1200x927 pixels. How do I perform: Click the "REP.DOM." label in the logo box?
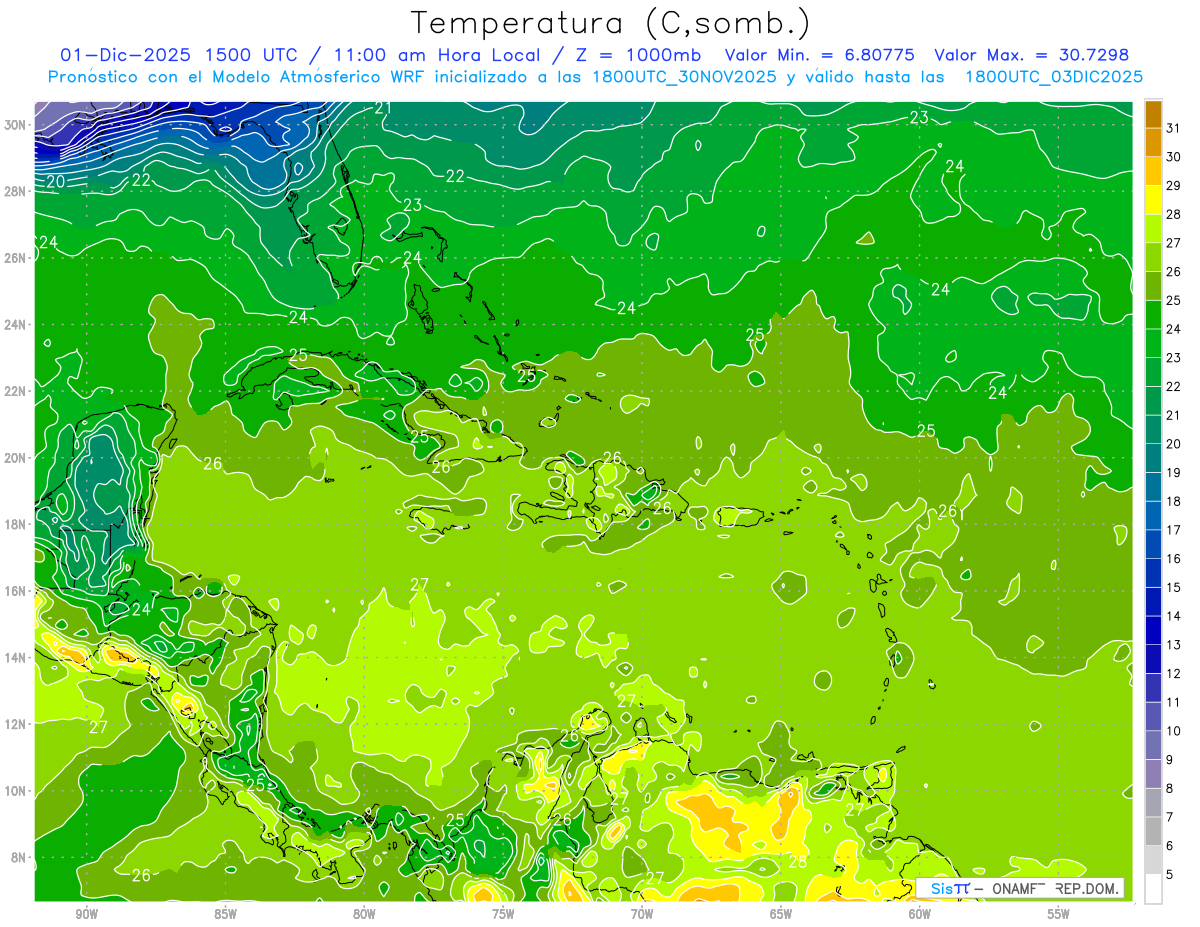click(1086, 888)
